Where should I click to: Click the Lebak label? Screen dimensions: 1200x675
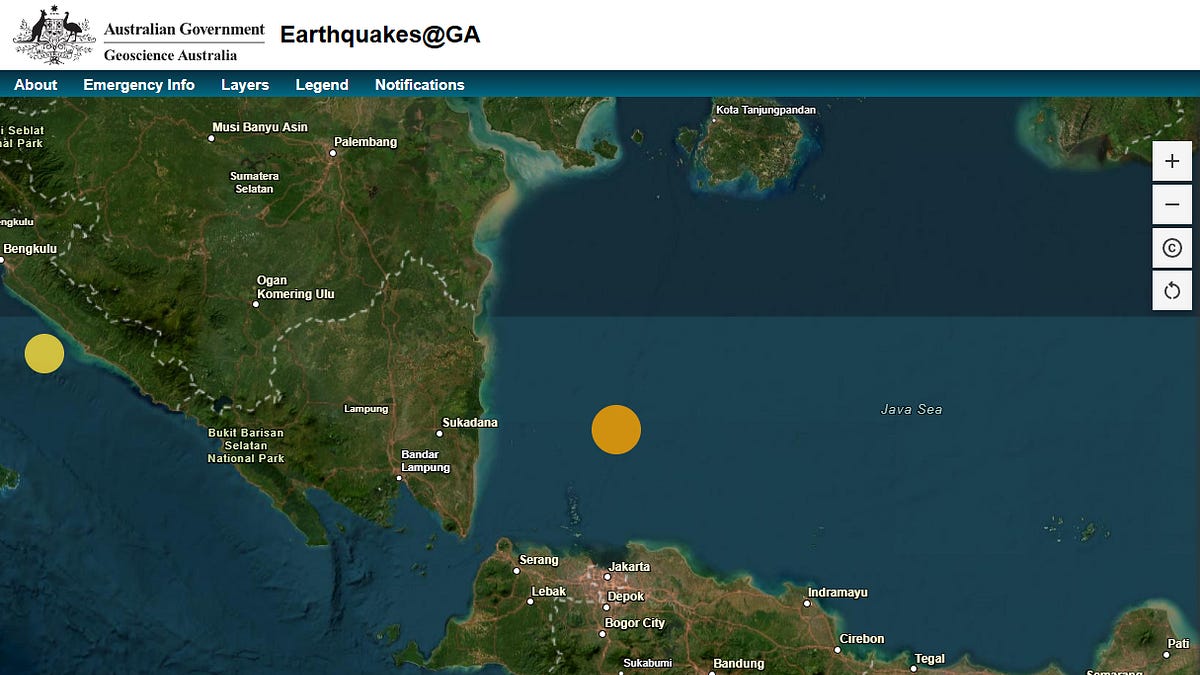click(x=549, y=591)
